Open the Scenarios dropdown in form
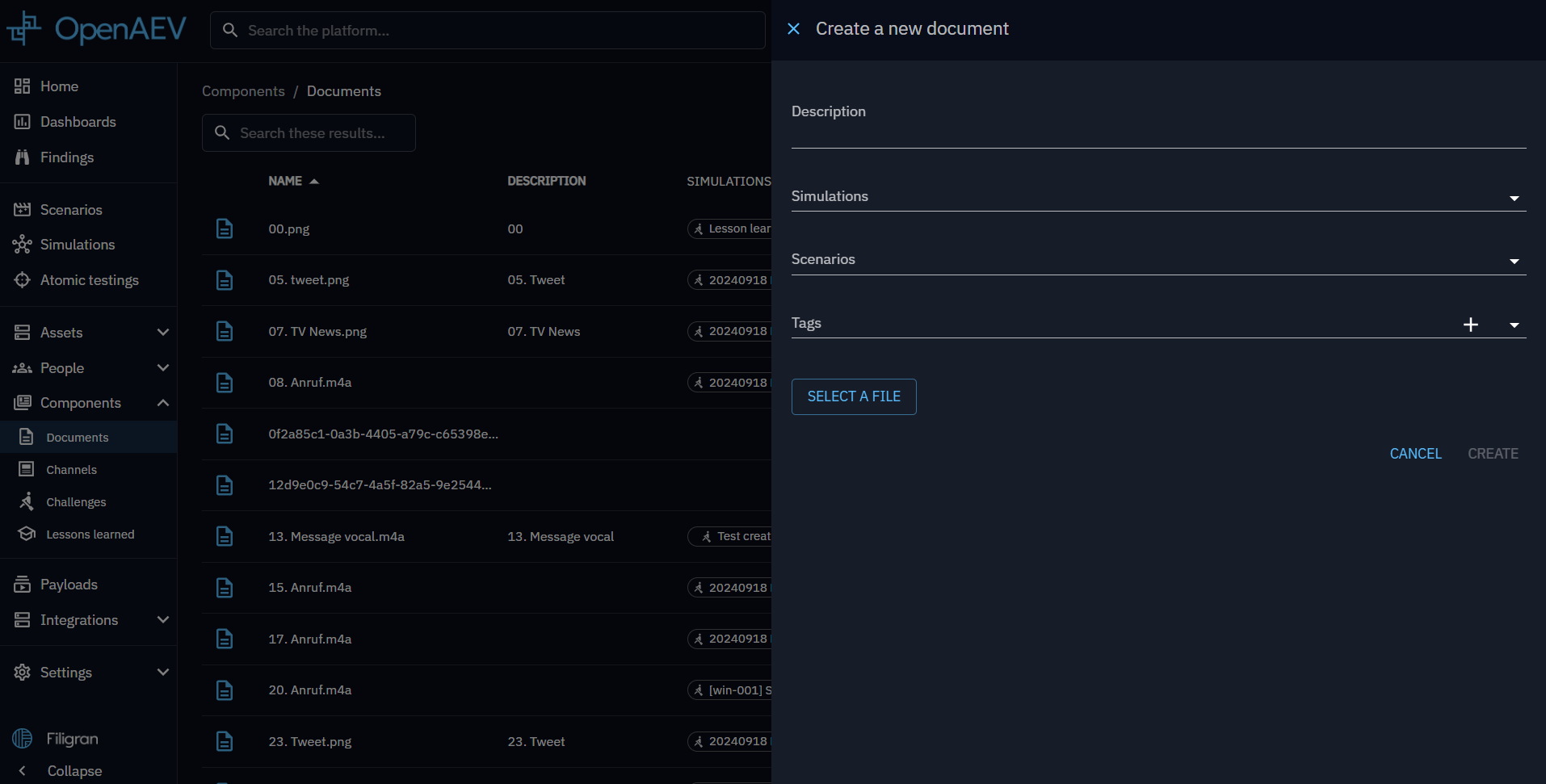Screen dimensions: 1546x784 pos(1514,262)
